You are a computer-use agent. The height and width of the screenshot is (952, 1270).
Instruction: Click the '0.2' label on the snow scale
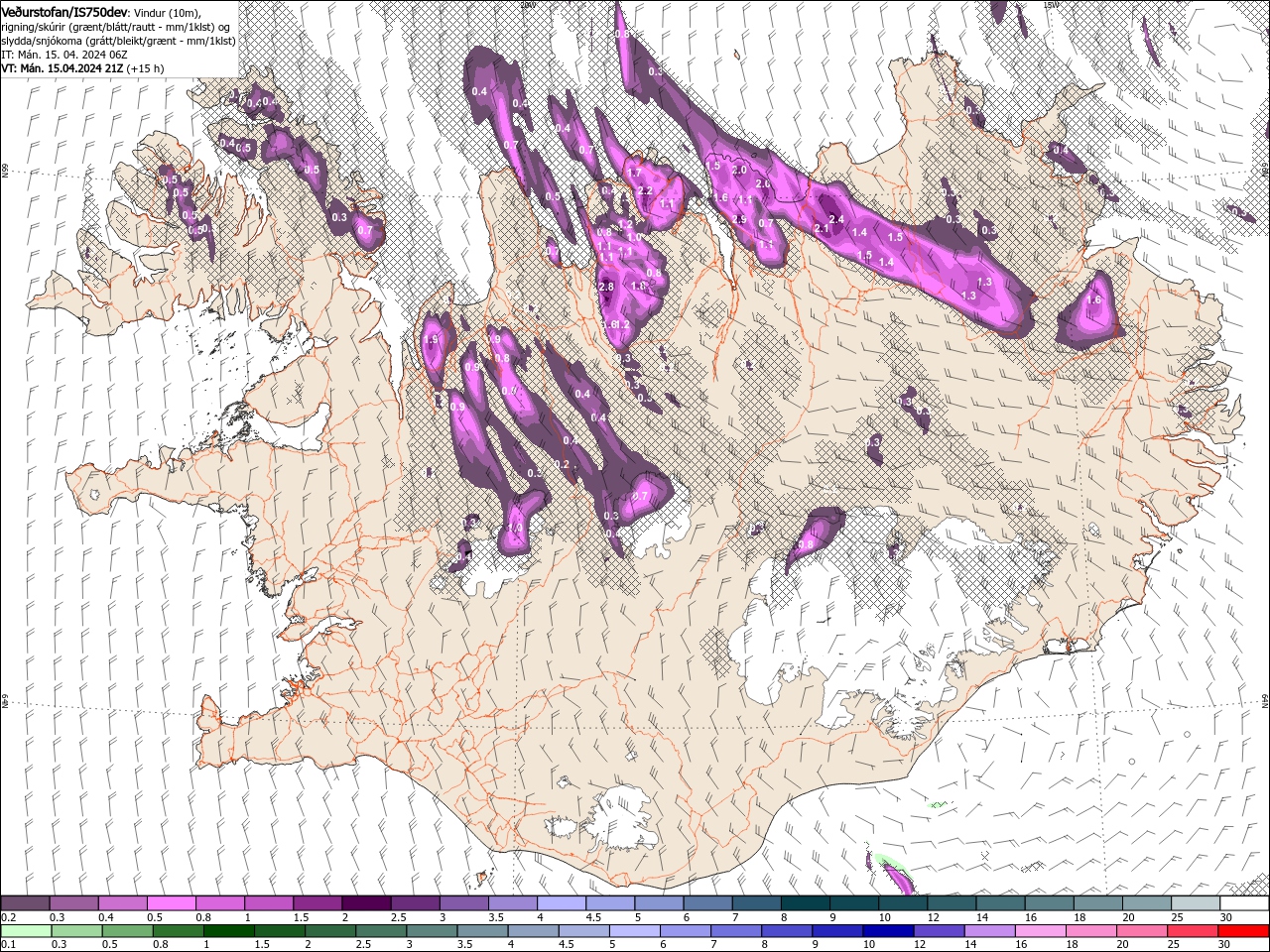pyautogui.click(x=8, y=917)
